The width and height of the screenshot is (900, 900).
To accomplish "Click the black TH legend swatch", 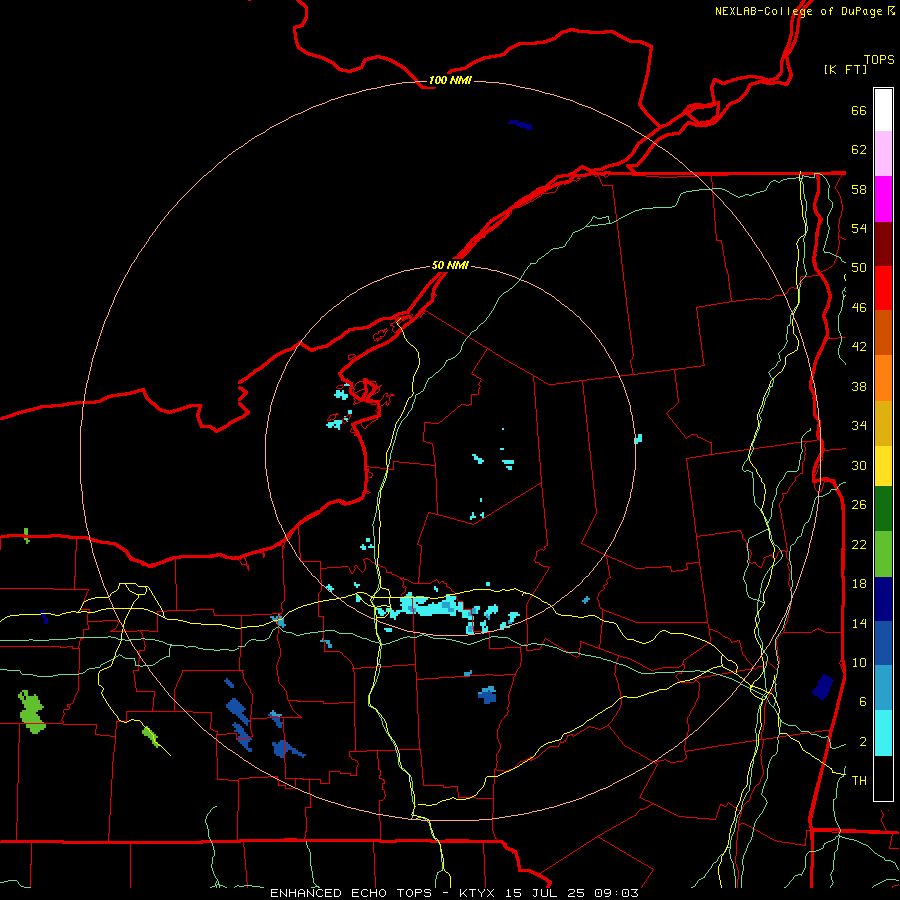I will 883,778.
